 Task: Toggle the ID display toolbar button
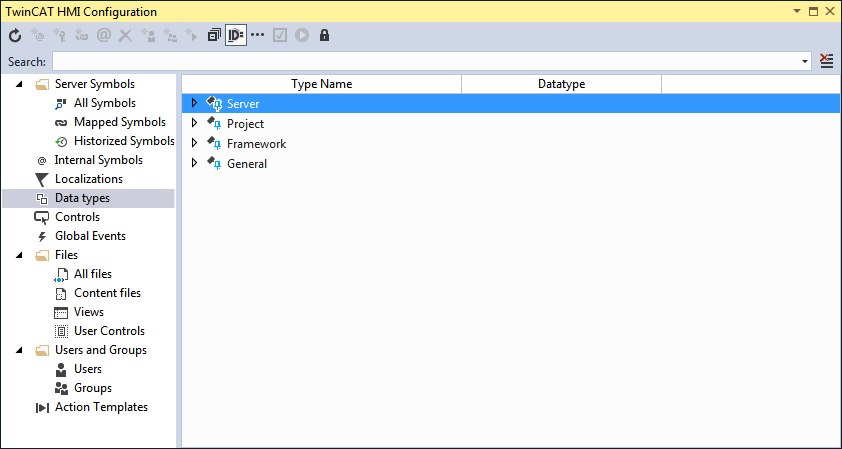(x=236, y=36)
